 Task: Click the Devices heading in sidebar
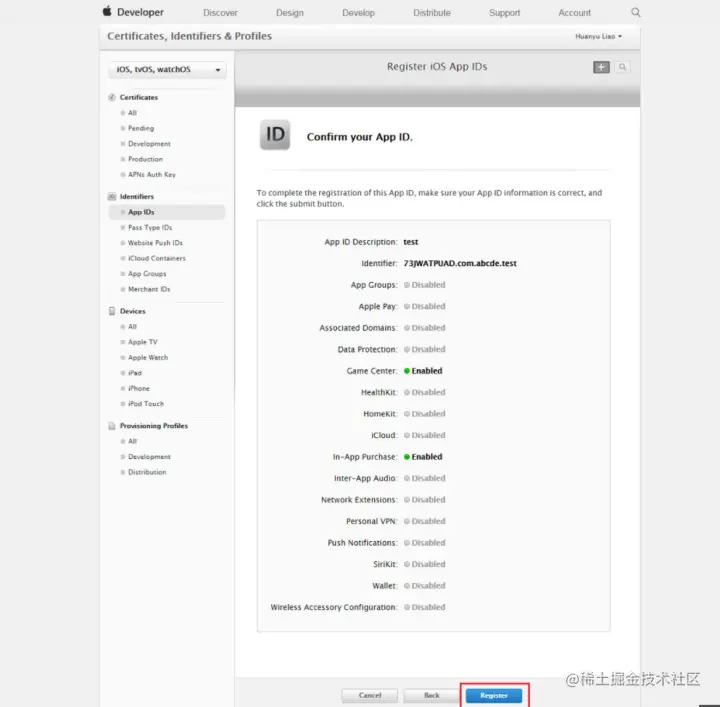[x=132, y=311]
